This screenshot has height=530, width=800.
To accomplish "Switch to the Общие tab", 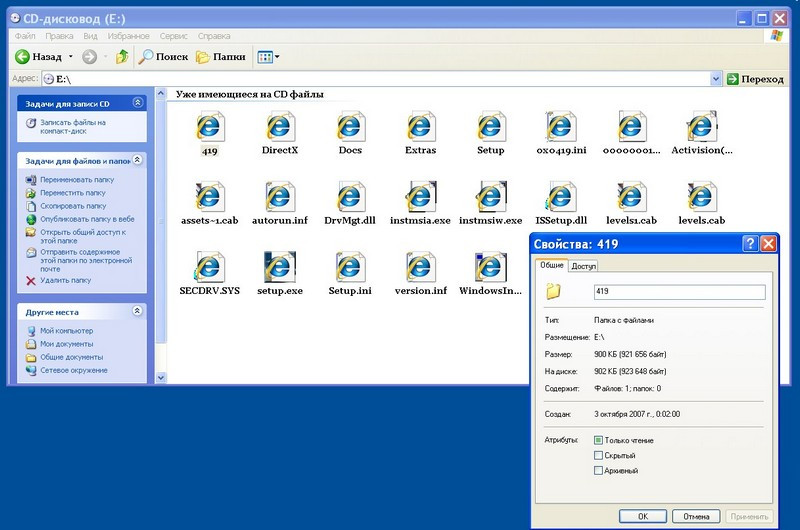I will (x=552, y=265).
